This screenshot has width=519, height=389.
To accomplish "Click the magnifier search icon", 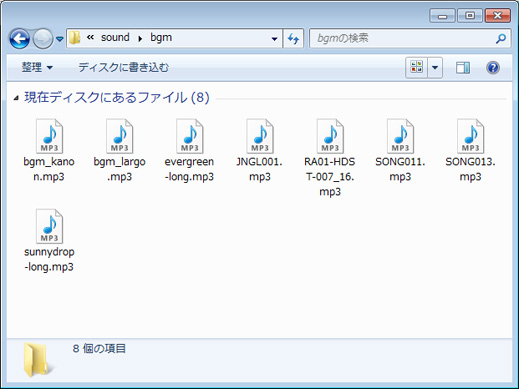I will 501,39.
